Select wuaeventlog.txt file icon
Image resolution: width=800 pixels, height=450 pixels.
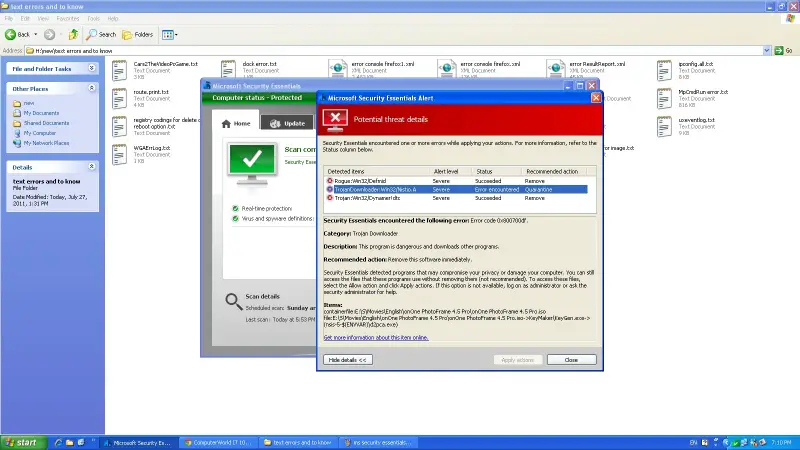[x=664, y=127]
